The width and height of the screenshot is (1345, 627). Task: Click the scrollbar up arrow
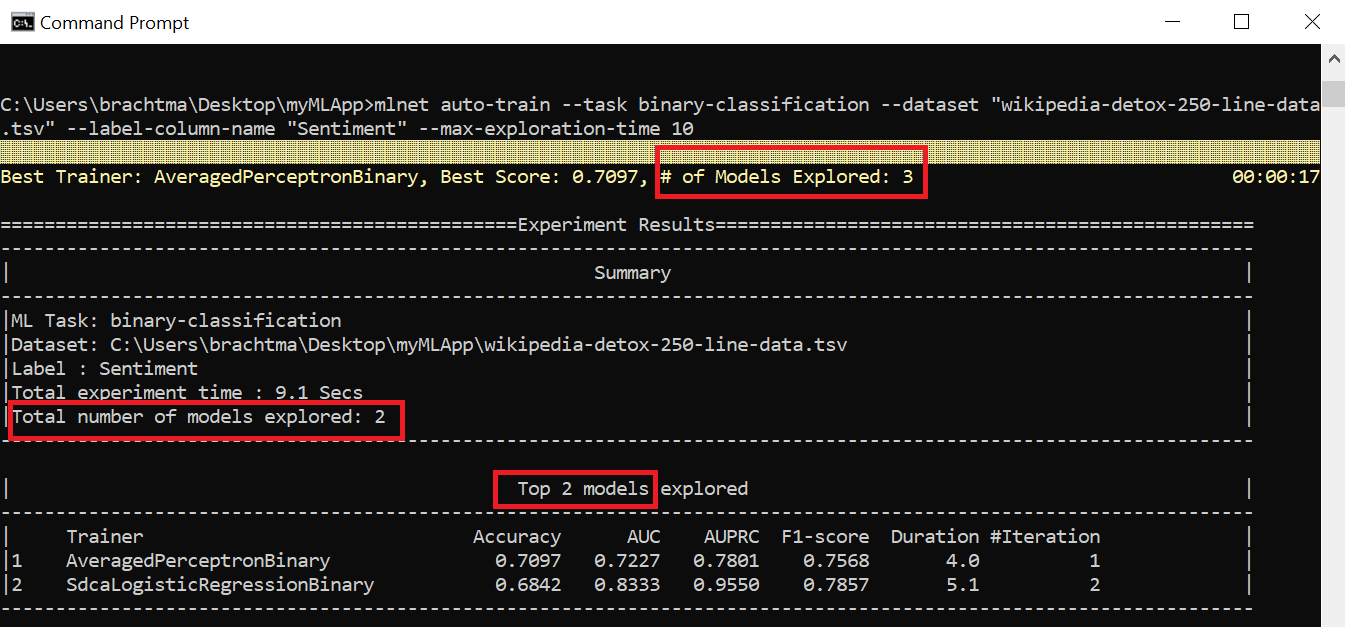(1333, 58)
